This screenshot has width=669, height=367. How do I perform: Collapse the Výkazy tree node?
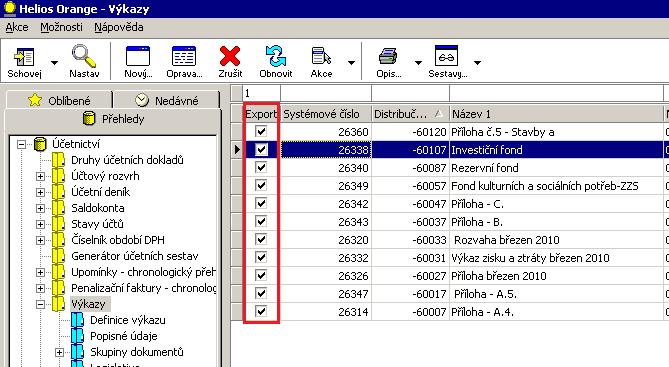coord(40,304)
